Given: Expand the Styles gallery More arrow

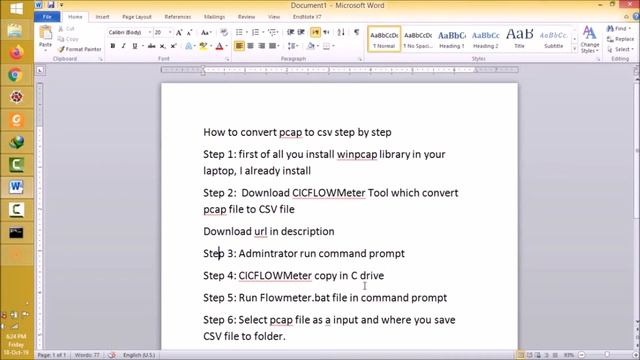Looking at the screenshot, I should (x=575, y=49).
